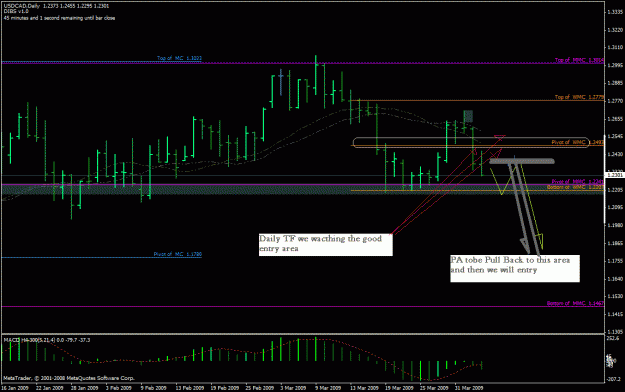This screenshot has width=625, height=392.
Task: Click the MetaTrader MetaQuotes copyright text
Action: [x=69, y=378]
